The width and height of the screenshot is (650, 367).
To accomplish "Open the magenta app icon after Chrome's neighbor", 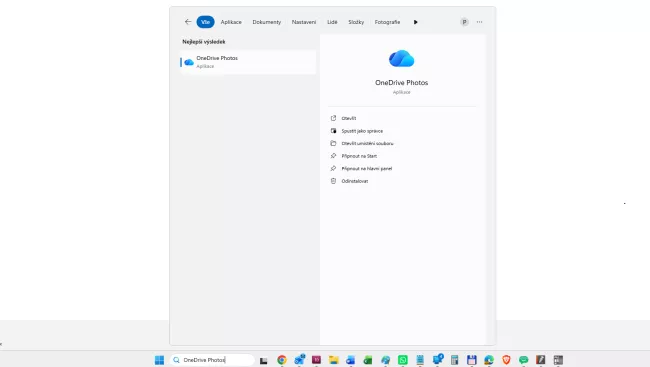I will [316, 360].
